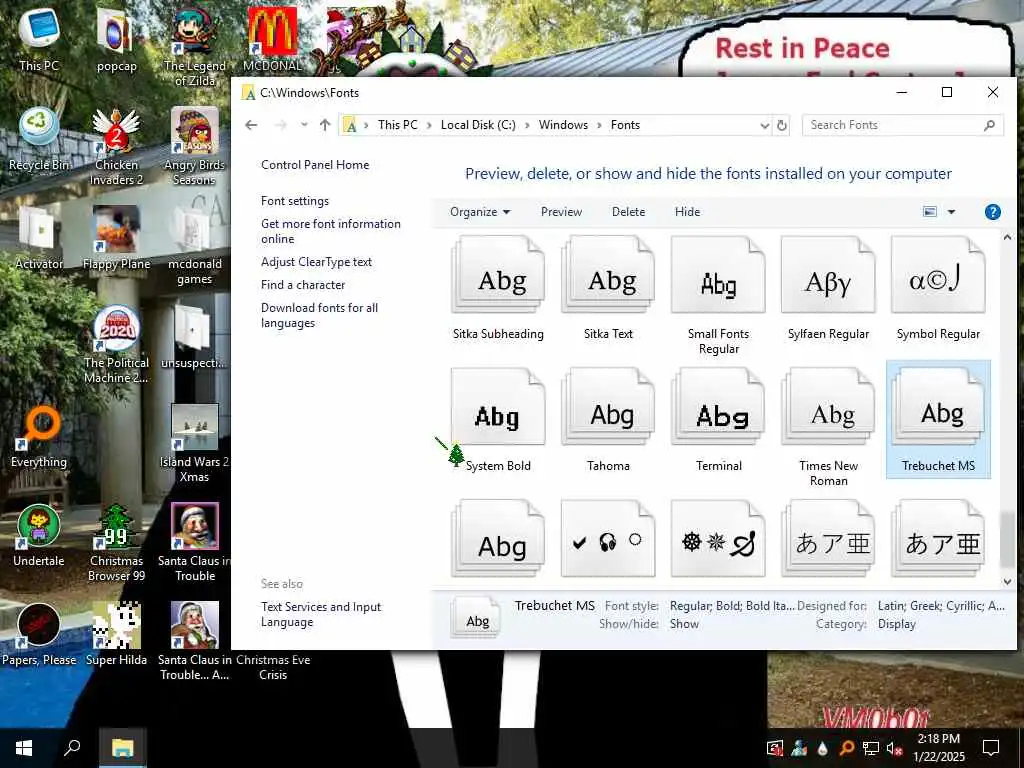1024x768 pixels.
Task: Click Get more font information online
Action: [330, 231]
